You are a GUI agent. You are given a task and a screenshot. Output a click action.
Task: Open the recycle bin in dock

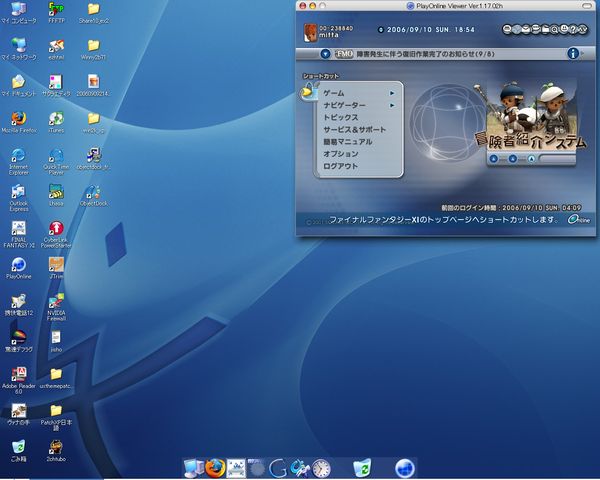[x=362, y=468]
